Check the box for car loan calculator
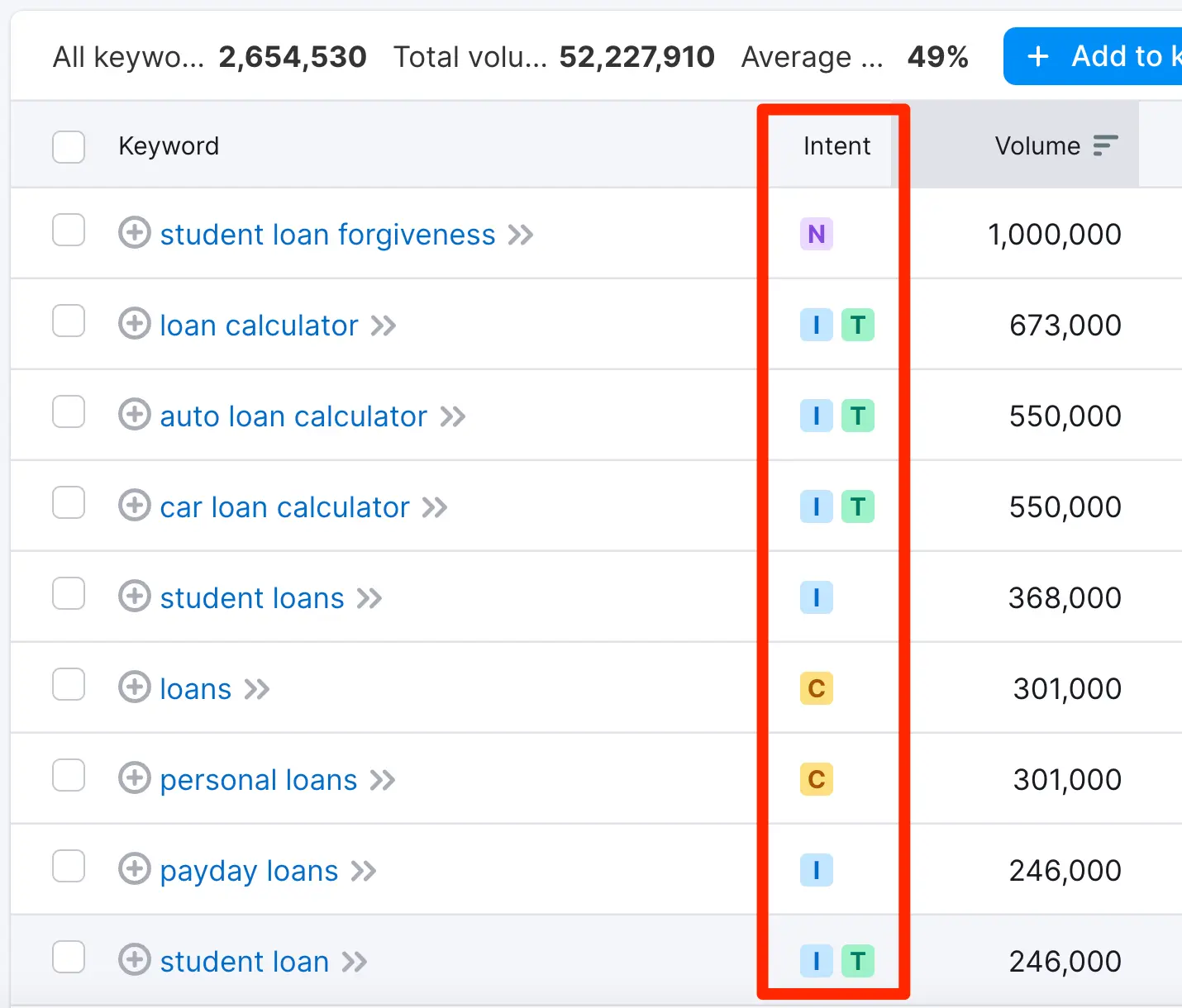The height and width of the screenshot is (1008, 1182). pos(69,503)
